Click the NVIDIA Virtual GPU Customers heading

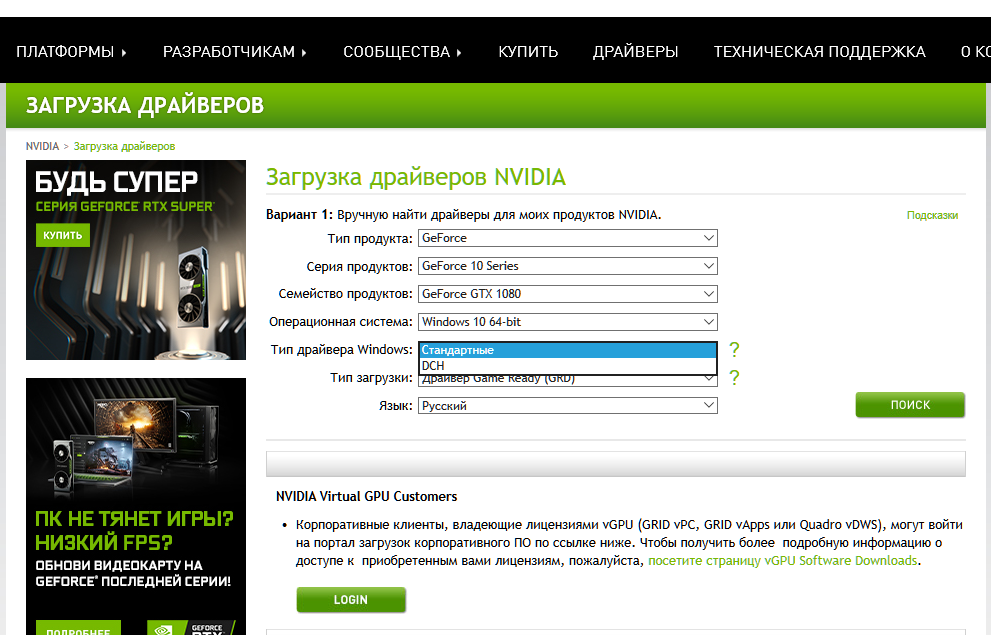pos(366,497)
